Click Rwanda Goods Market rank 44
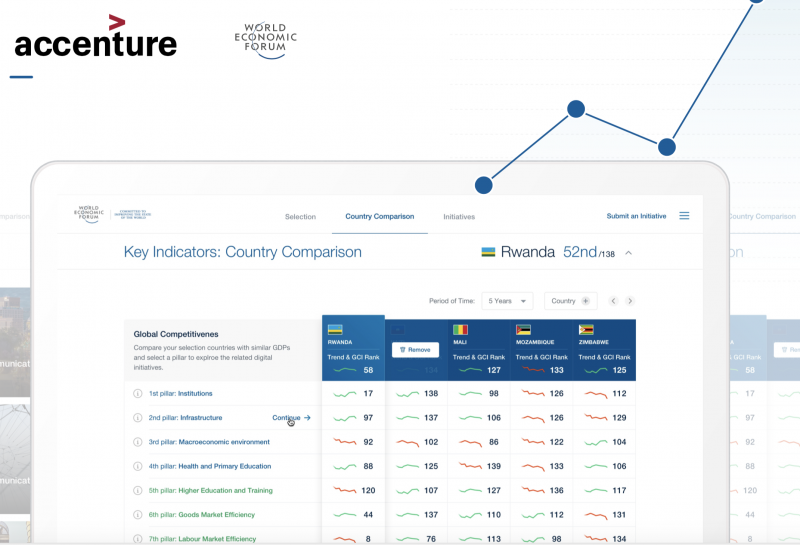The height and width of the screenshot is (545, 800). (368, 514)
